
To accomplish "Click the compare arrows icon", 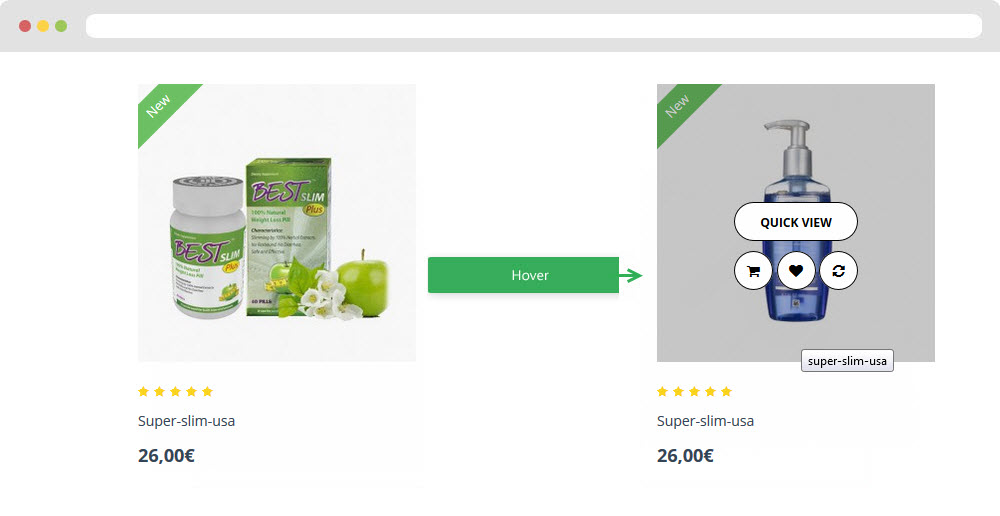I will [838, 271].
